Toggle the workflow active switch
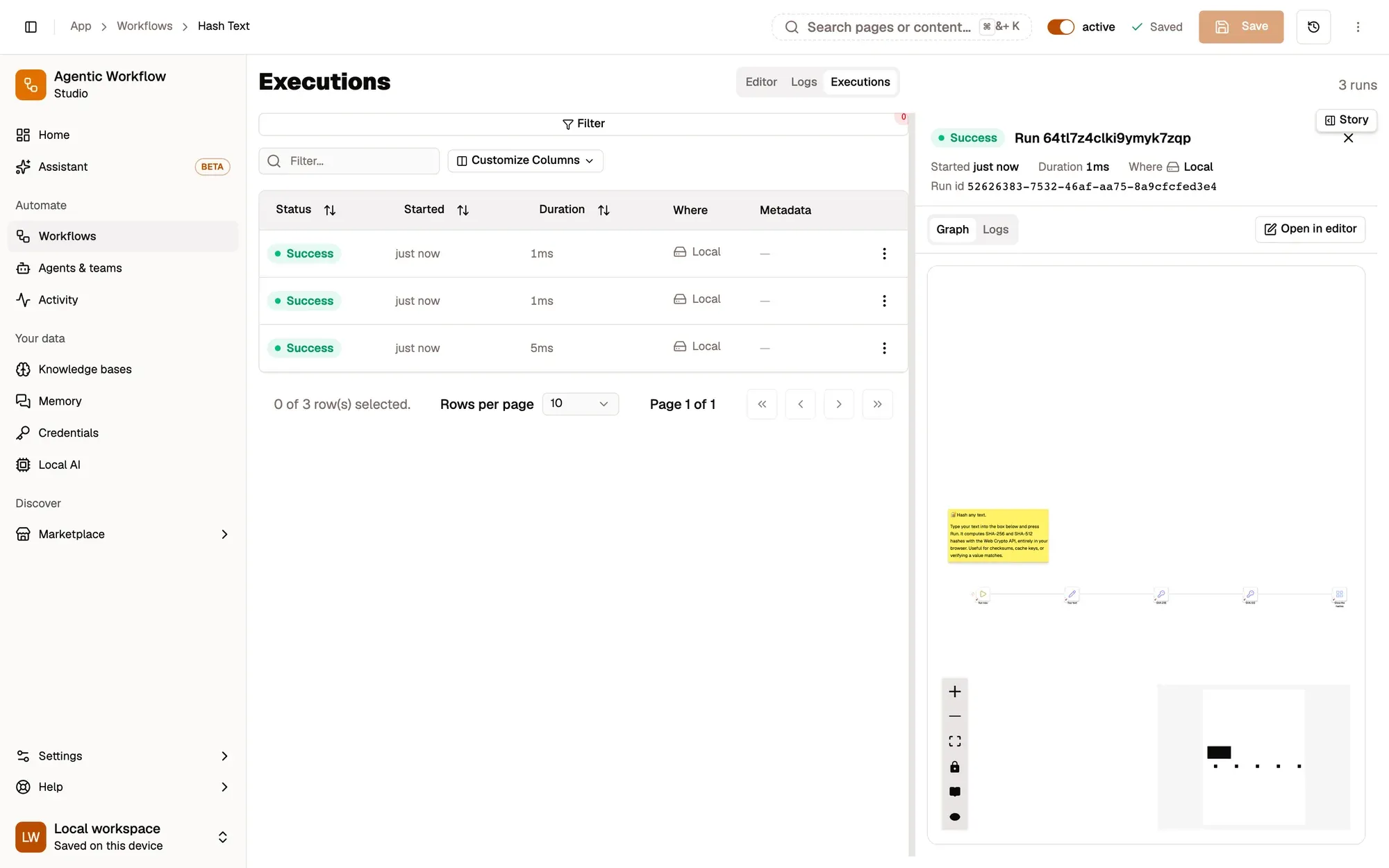The width and height of the screenshot is (1389, 868). 1061,26
